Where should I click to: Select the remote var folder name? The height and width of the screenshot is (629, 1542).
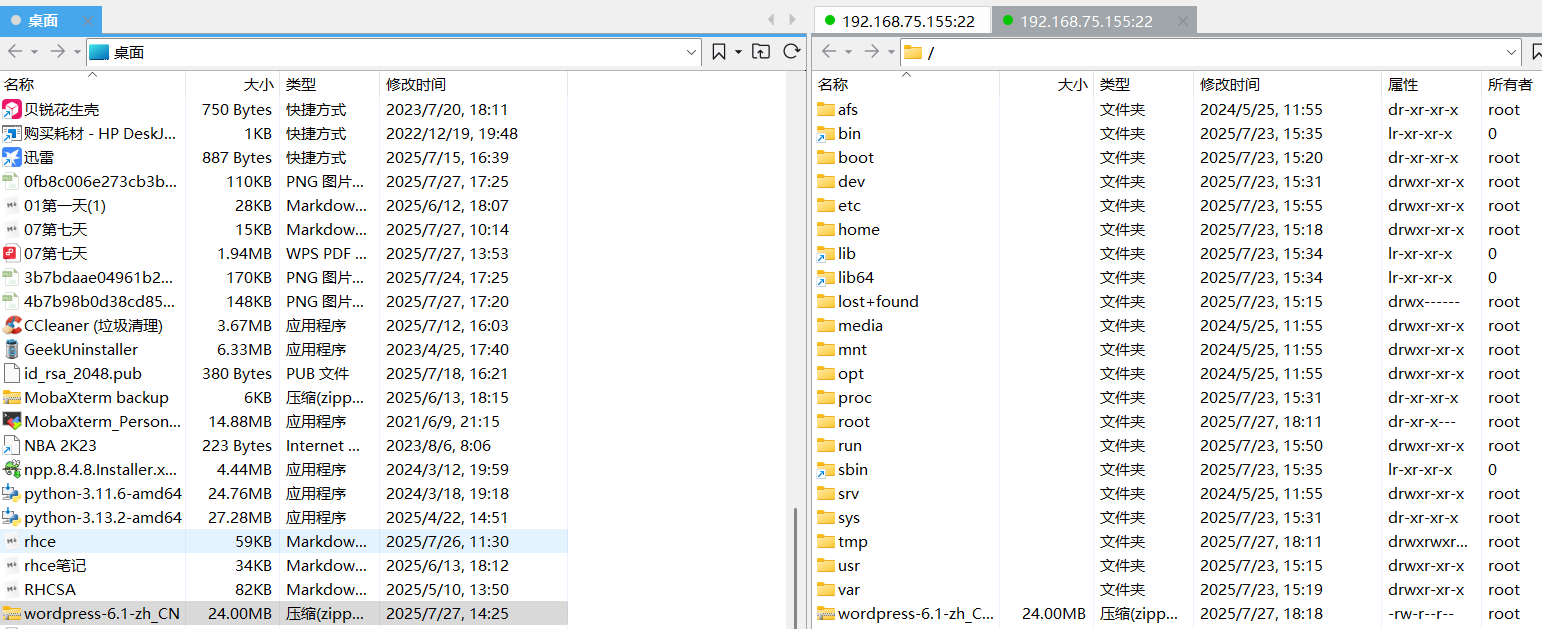click(x=849, y=589)
